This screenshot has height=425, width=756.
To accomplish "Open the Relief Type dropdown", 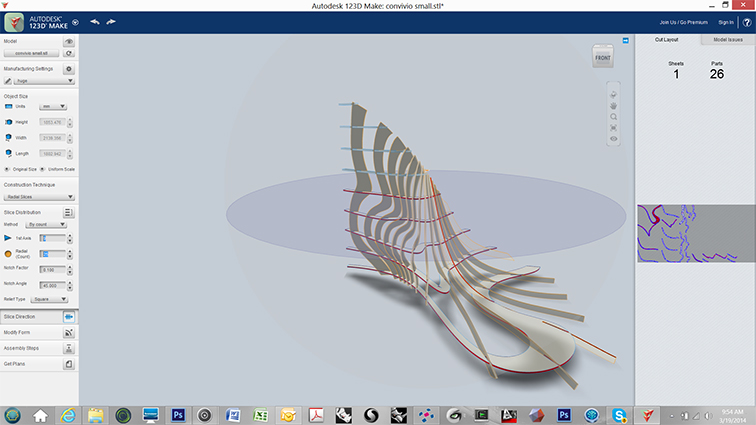I will coord(49,300).
